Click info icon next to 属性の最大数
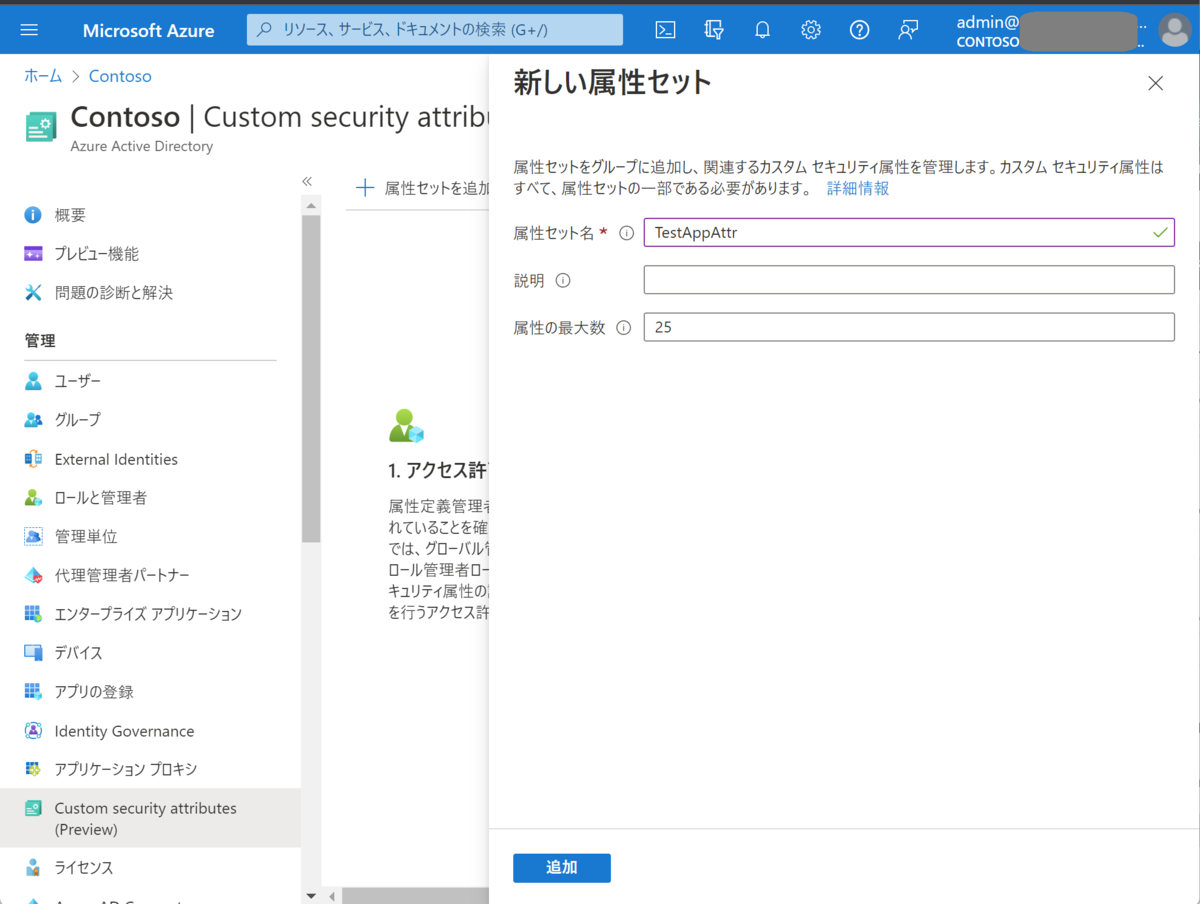Viewport: 1200px width, 904px height. [624, 328]
